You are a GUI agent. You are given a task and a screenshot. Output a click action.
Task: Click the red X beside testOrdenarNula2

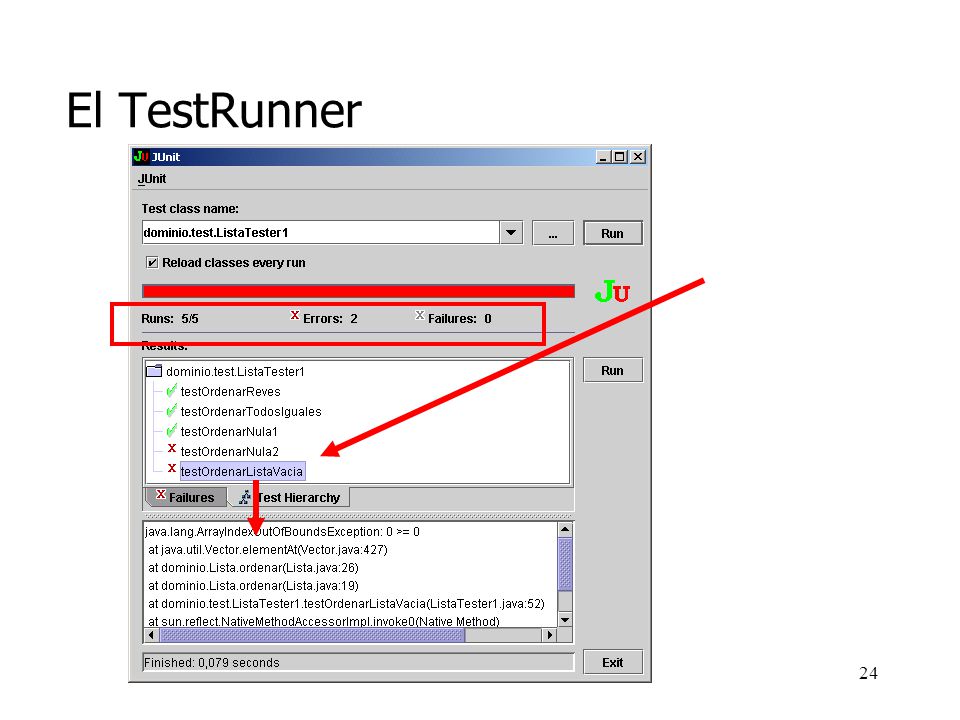pyautogui.click(x=172, y=449)
